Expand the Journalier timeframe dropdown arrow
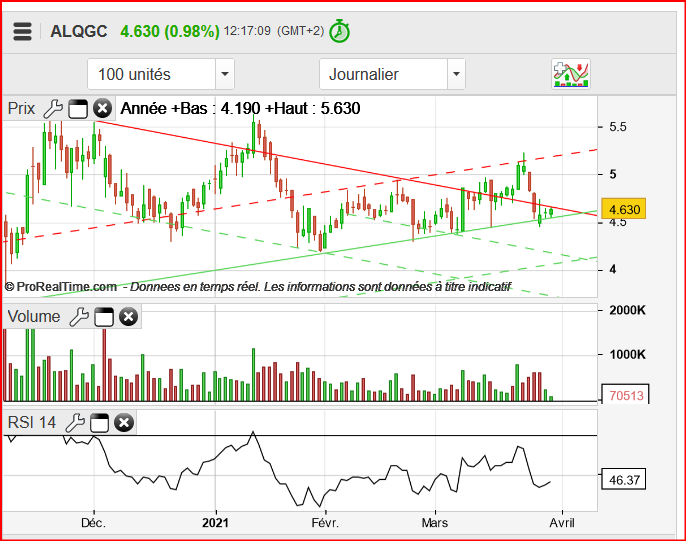Image resolution: width=686 pixels, height=541 pixels. click(x=456, y=74)
